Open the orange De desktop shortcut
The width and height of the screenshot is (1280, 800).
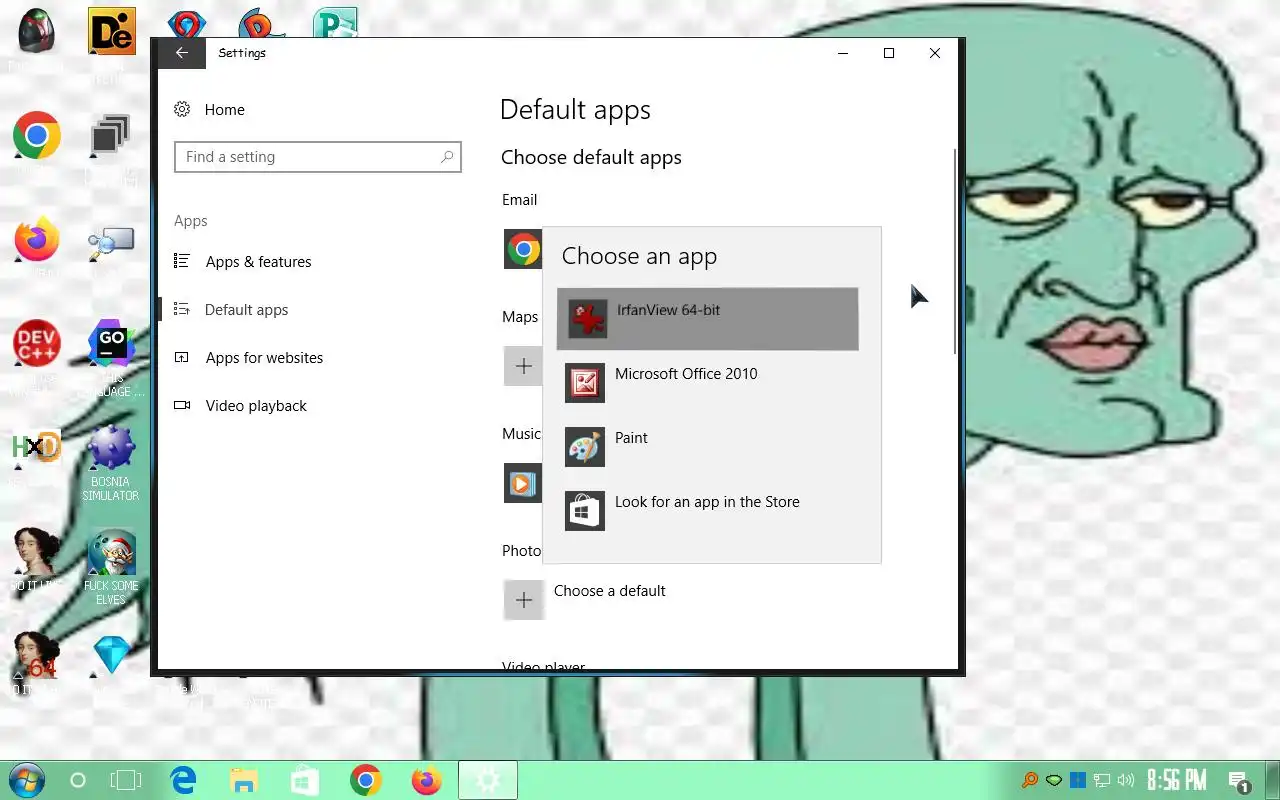(111, 32)
